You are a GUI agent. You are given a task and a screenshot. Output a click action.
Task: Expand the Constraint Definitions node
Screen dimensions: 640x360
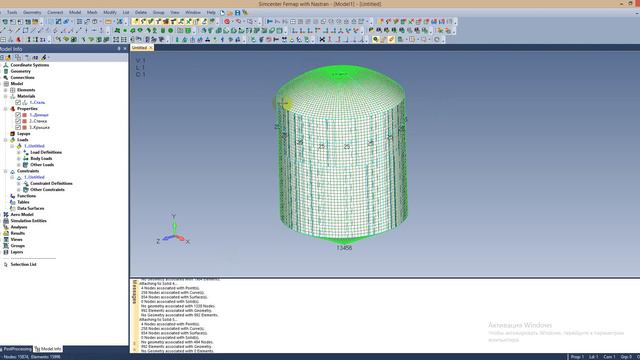click(x=18, y=184)
